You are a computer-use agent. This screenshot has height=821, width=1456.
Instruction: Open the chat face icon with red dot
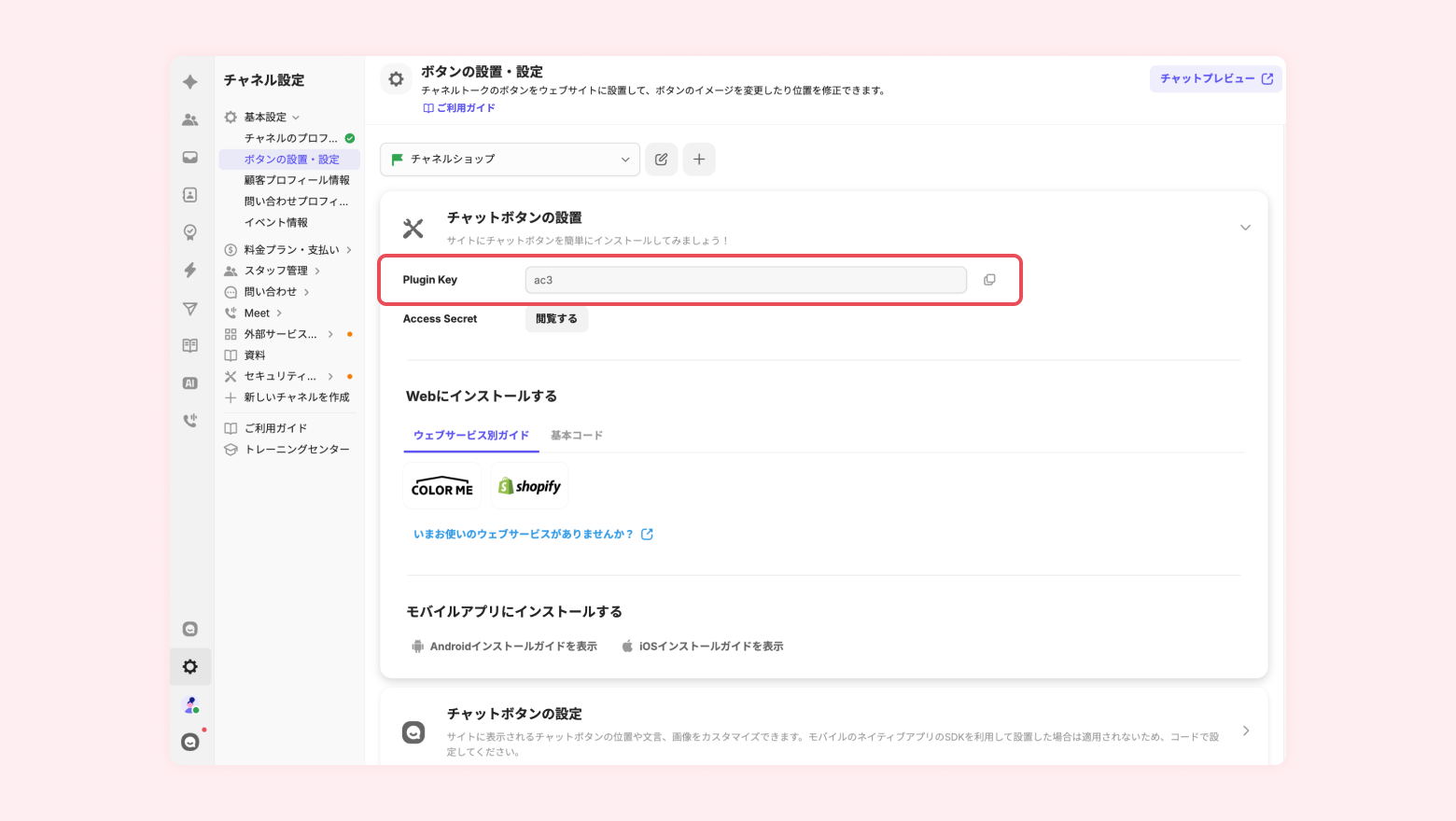(190, 742)
